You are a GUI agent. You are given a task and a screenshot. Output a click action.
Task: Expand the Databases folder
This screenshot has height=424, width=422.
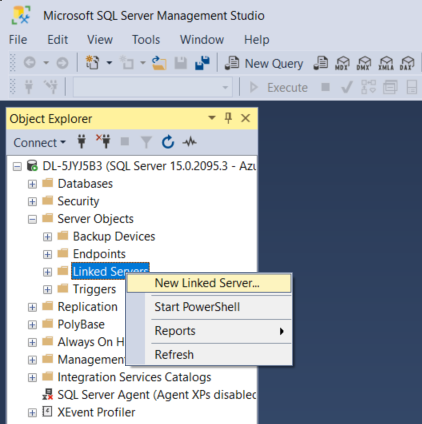pos(32,184)
